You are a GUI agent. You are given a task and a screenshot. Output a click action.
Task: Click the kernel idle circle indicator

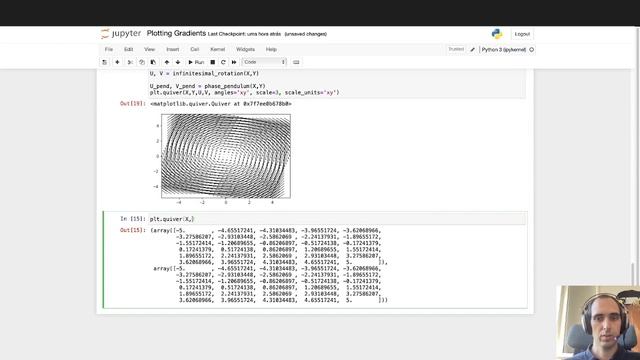(531, 50)
